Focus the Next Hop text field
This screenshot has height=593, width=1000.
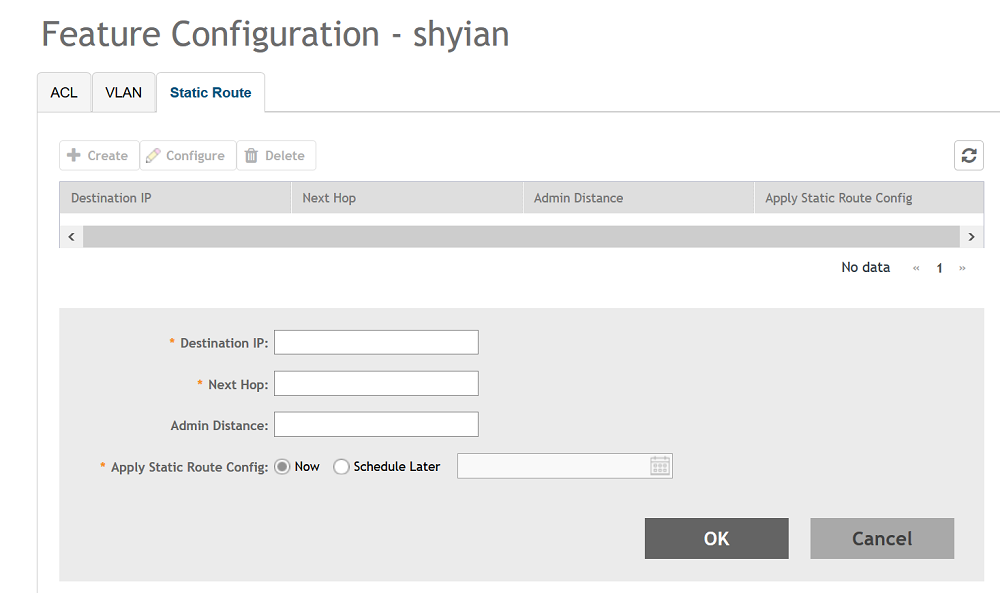(376, 384)
